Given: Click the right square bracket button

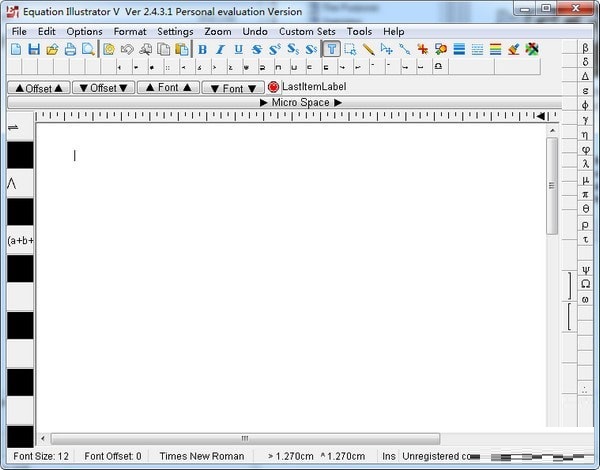Looking at the screenshot, I should click(x=569, y=286).
